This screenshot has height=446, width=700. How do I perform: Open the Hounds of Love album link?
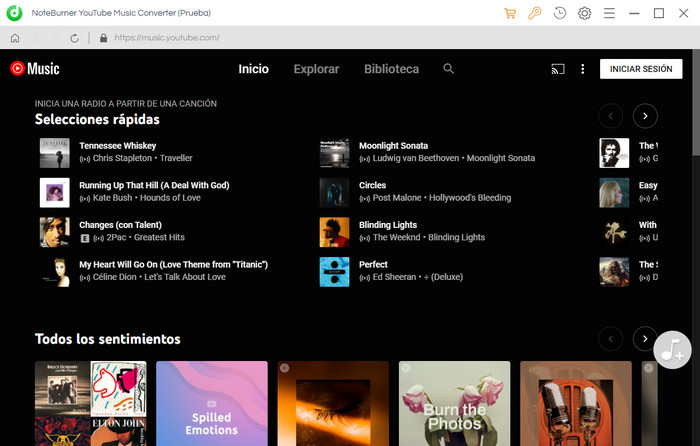(x=171, y=198)
